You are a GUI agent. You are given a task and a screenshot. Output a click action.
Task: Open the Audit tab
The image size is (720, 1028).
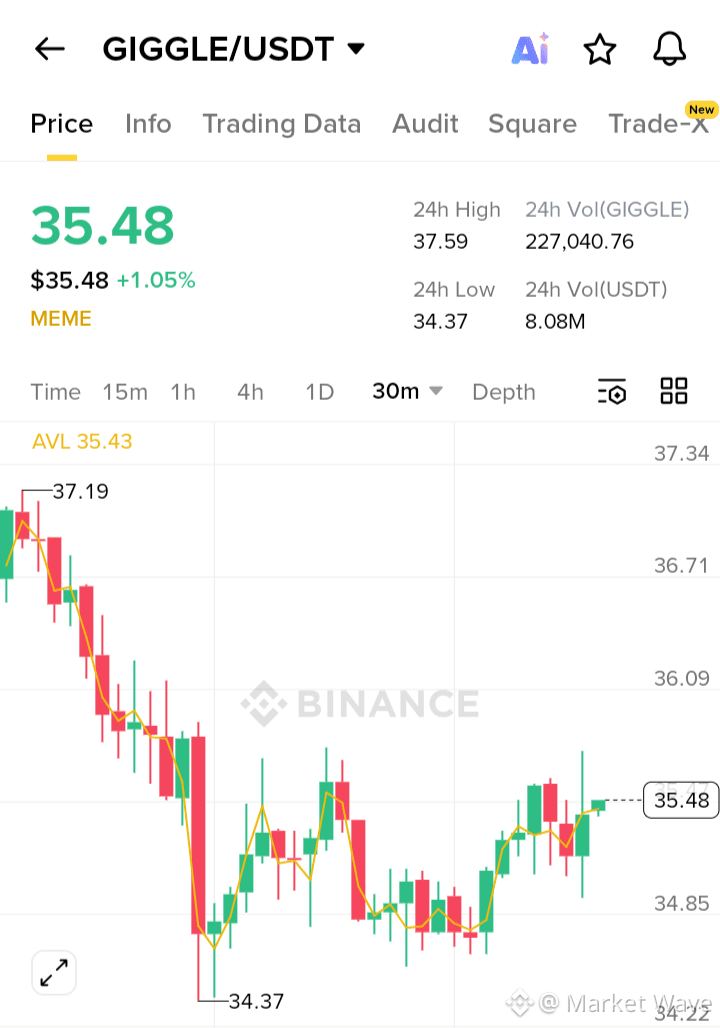click(425, 124)
